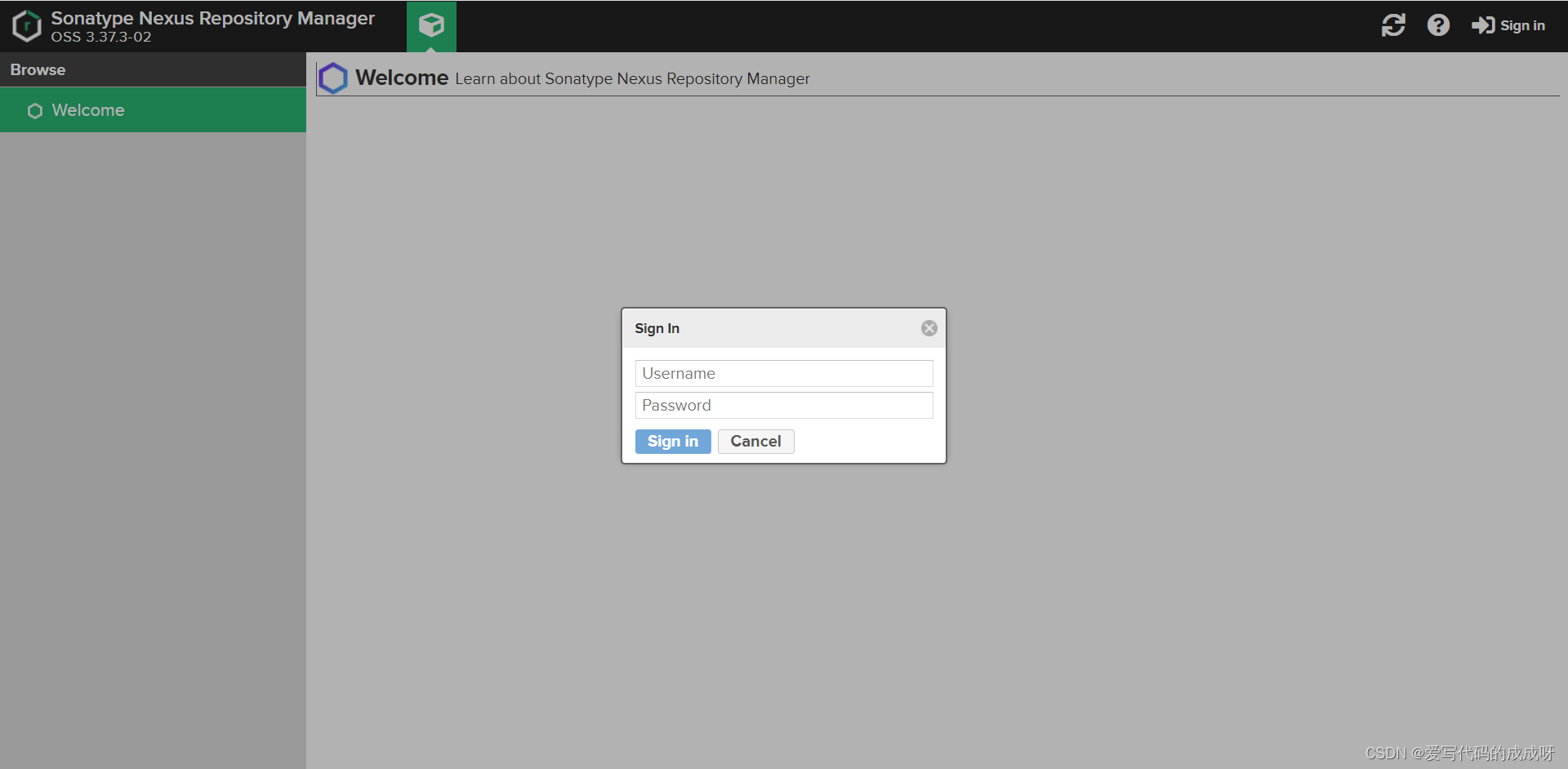Click the Sign In dialog title bar
Screen dimensions: 1568x769
click(x=784, y=328)
